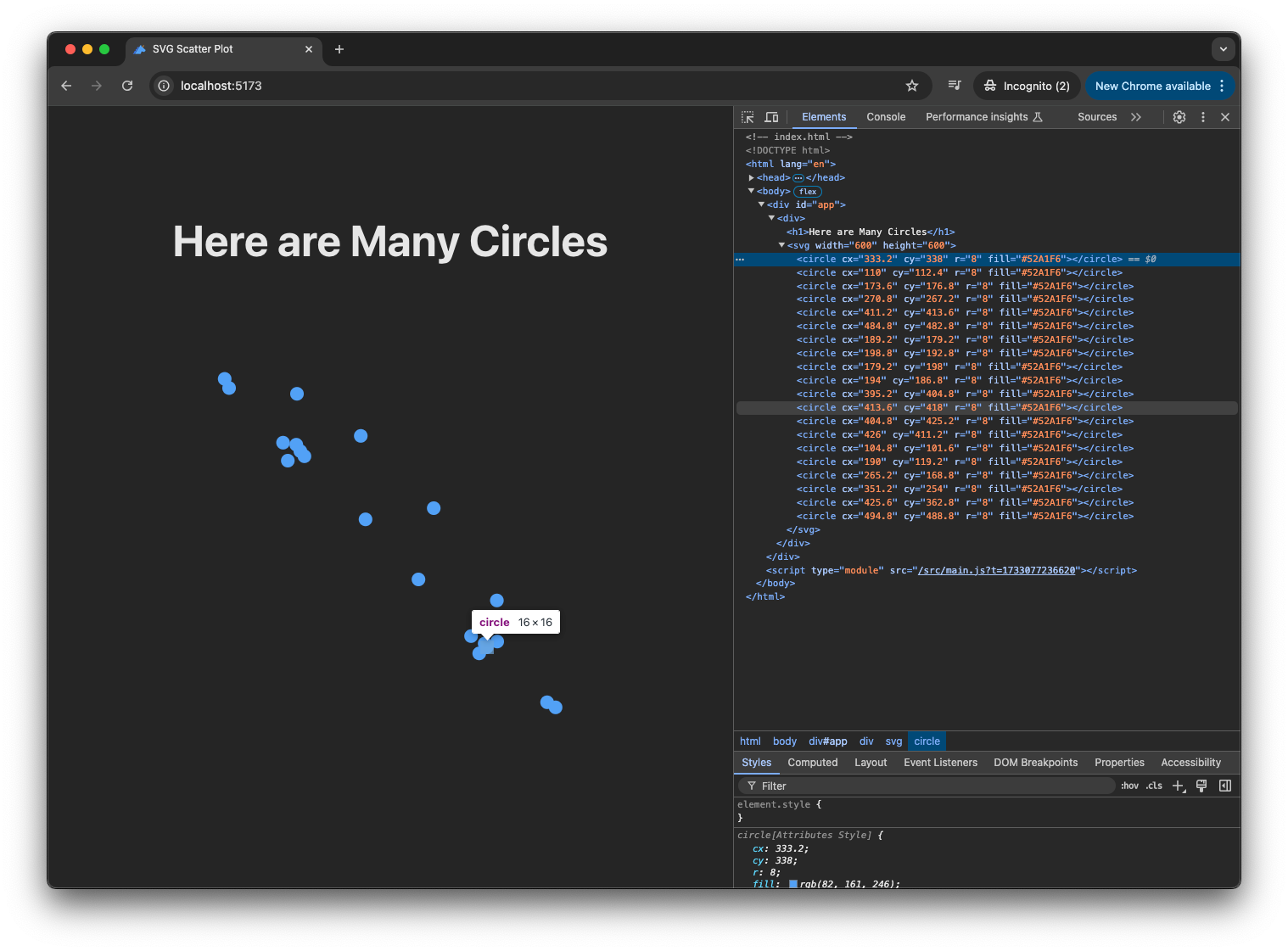The width and height of the screenshot is (1288, 951).
Task: Click the styles Filter input field
Action: coord(927,786)
